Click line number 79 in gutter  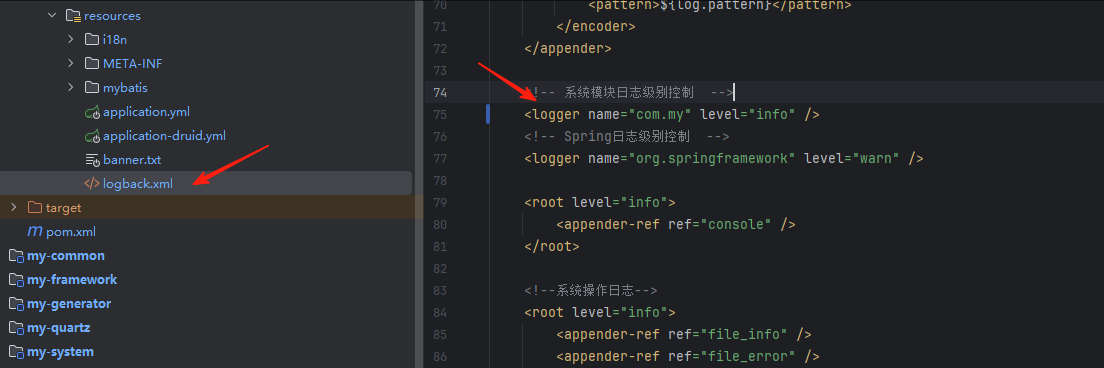point(440,203)
